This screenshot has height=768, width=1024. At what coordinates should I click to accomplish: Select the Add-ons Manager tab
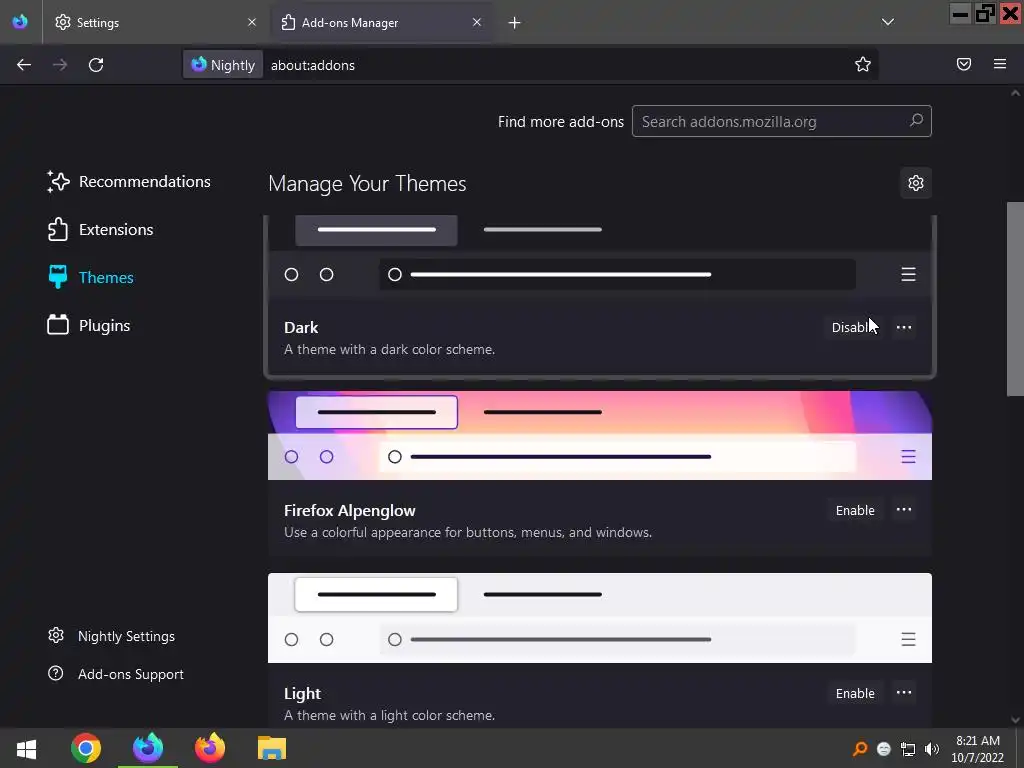pyautogui.click(x=380, y=22)
